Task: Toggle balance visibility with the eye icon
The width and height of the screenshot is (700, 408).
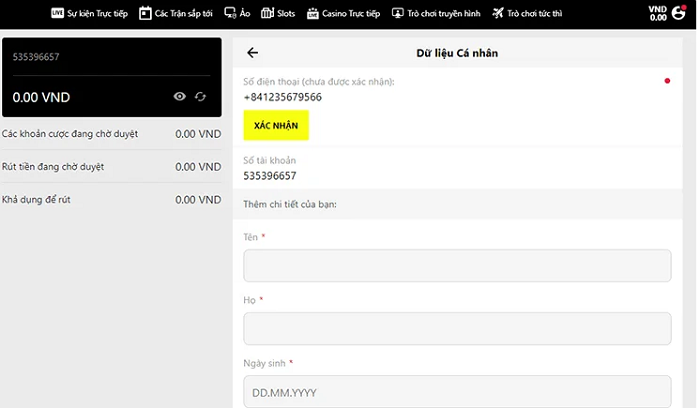Action: tap(180, 97)
